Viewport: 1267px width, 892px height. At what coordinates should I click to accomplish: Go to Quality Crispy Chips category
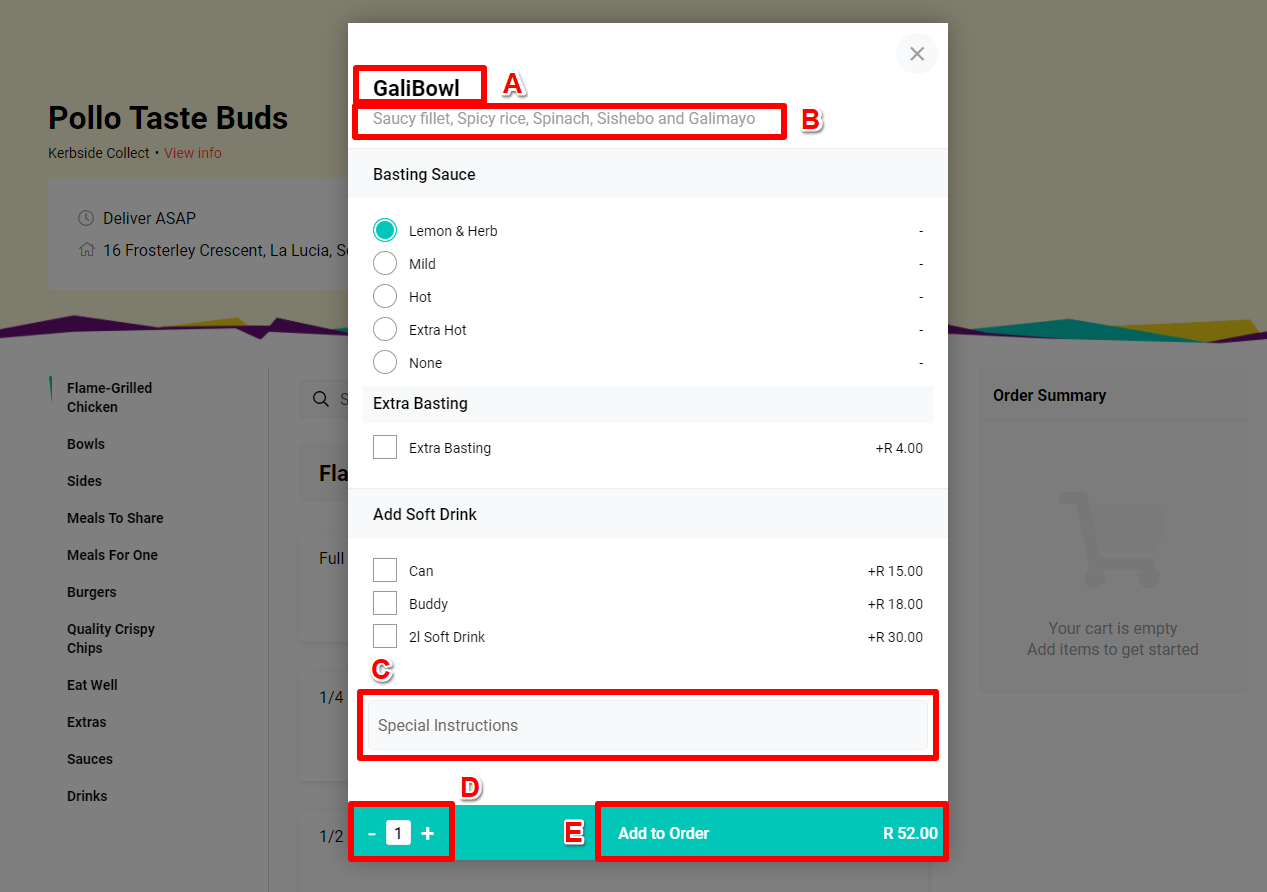pos(111,638)
